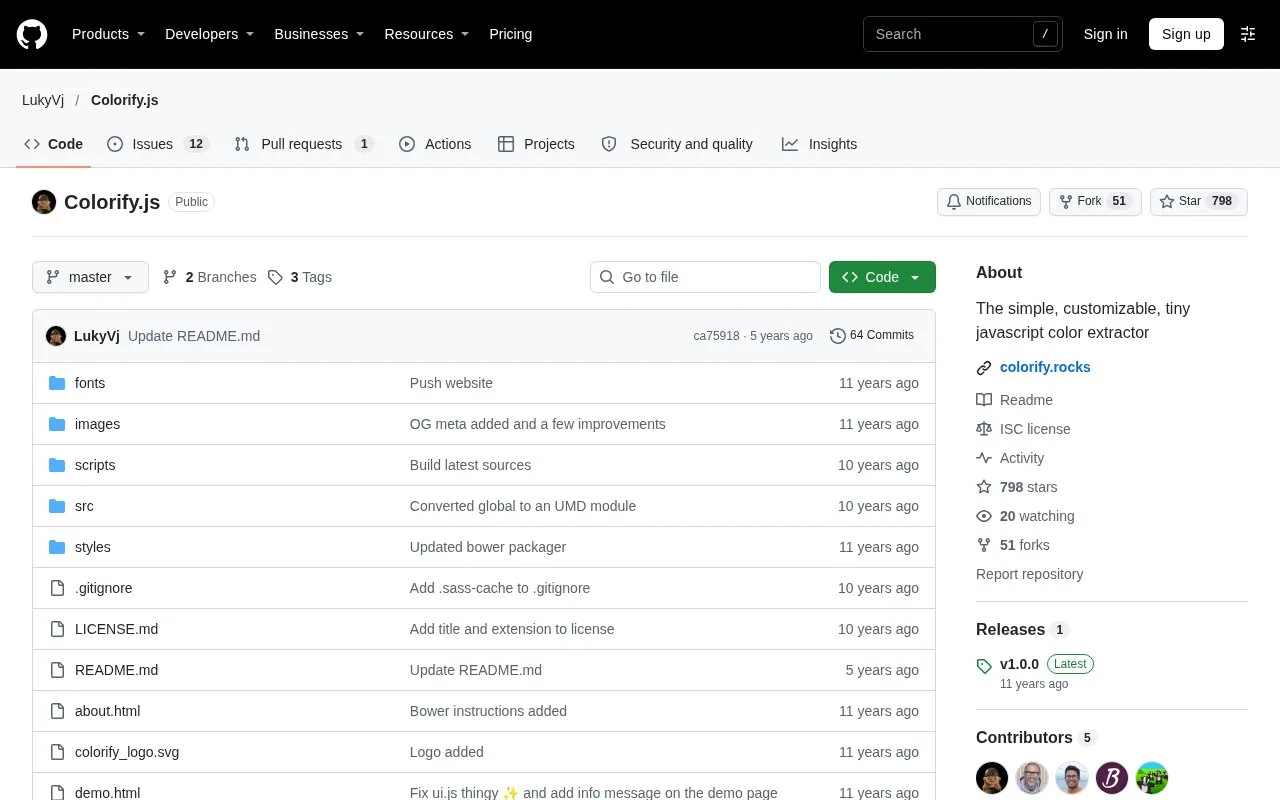Screen dimensions: 1280x800
Task: Click the LukyVj avatar next to repository title
Action: [x=44, y=202]
